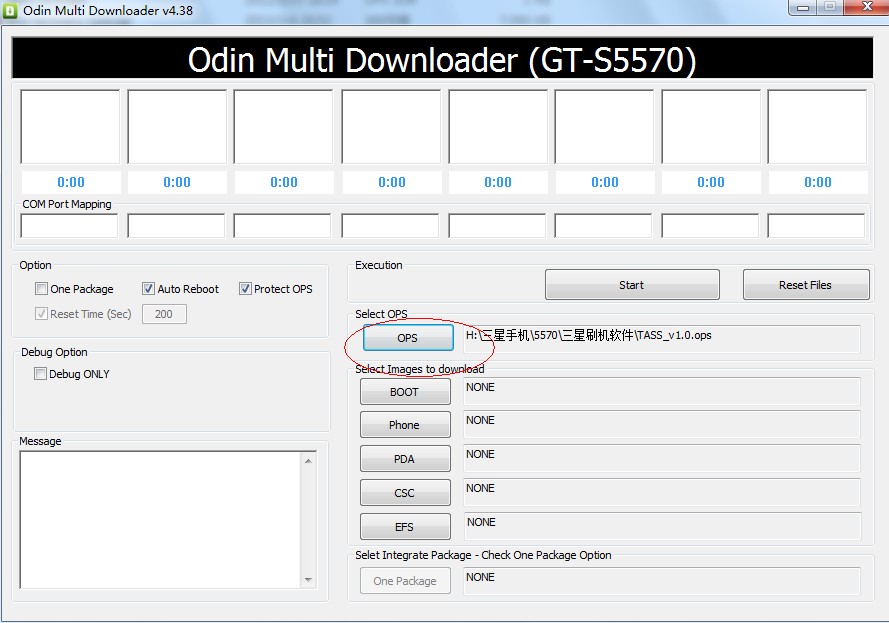Click the Message box scroll-up arrow
The height and width of the screenshot is (623, 889).
(308, 461)
